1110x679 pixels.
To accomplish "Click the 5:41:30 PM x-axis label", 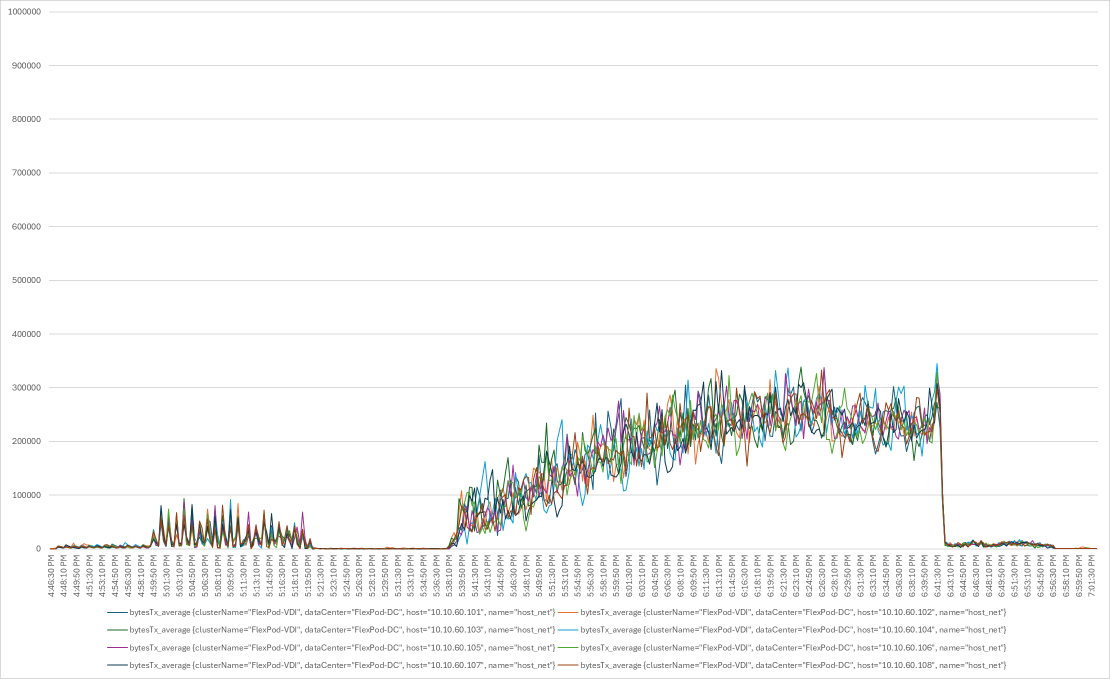I will pos(475,576).
